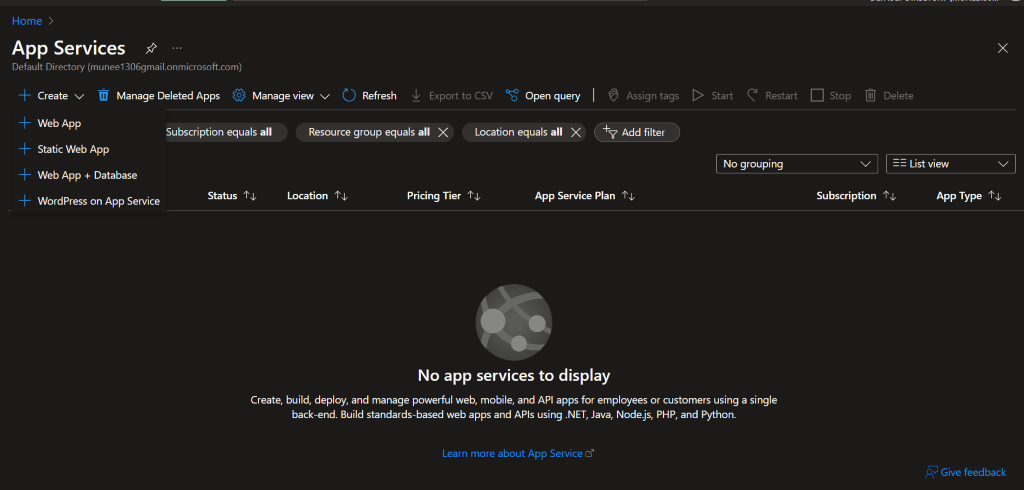Click the Restart toolbar button
This screenshot has width=1024, height=490.
click(772, 95)
